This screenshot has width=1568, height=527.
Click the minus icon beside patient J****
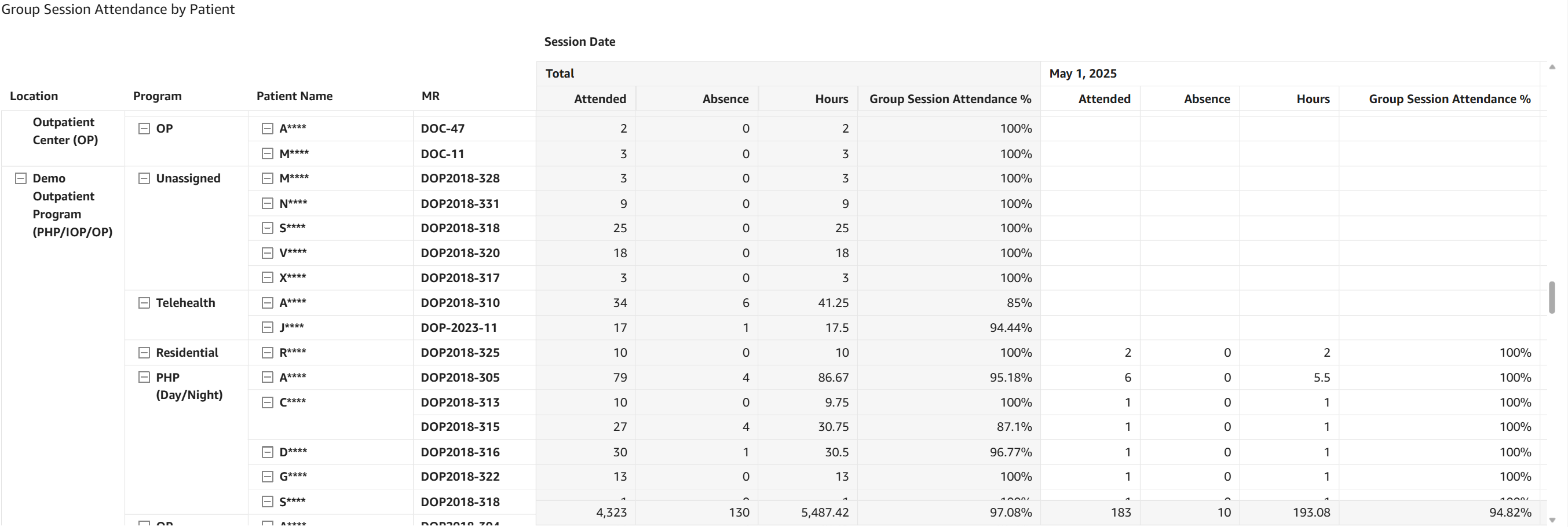click(267, 327)
